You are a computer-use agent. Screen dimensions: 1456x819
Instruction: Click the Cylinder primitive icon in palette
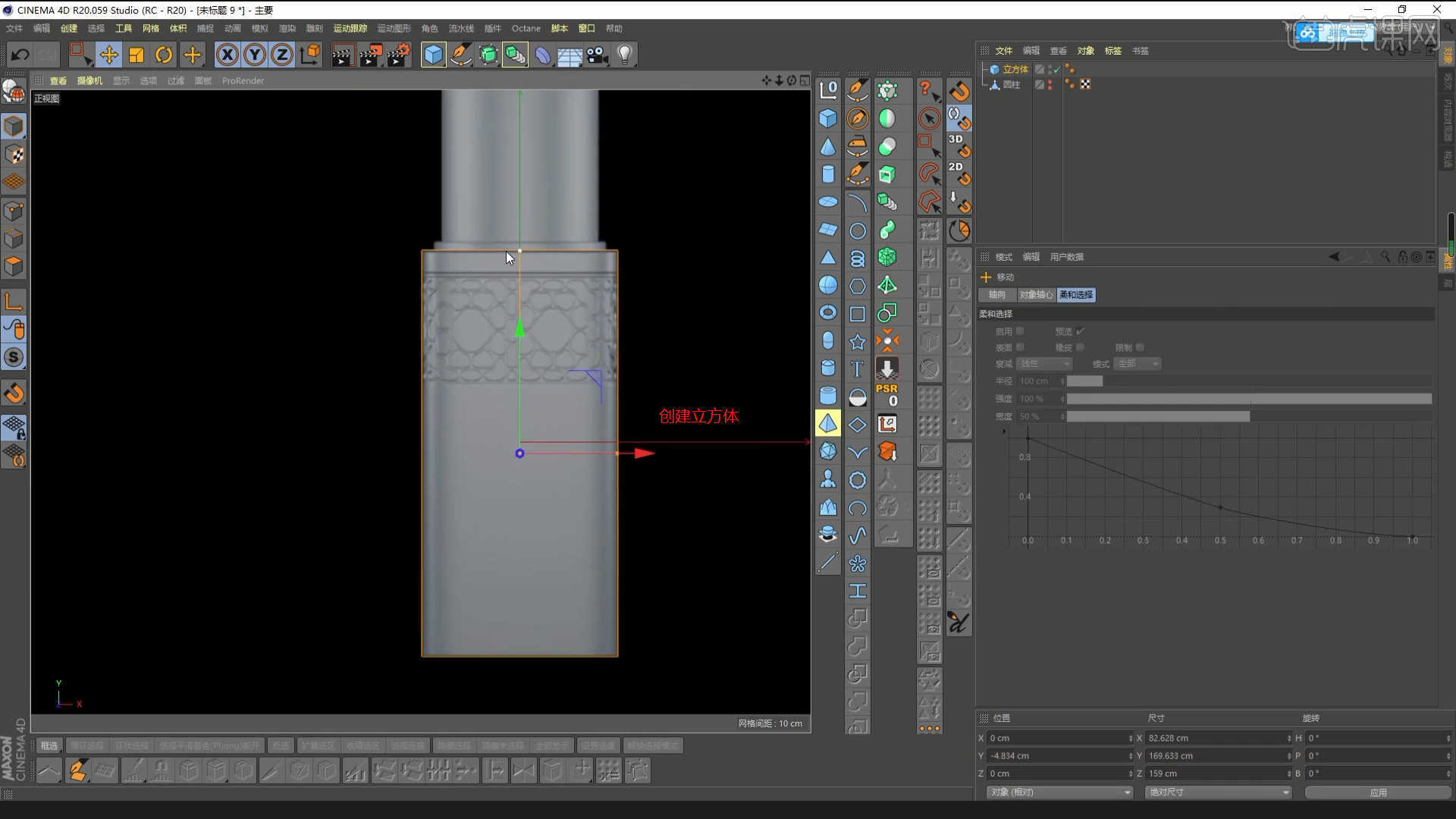click(828, 174)
